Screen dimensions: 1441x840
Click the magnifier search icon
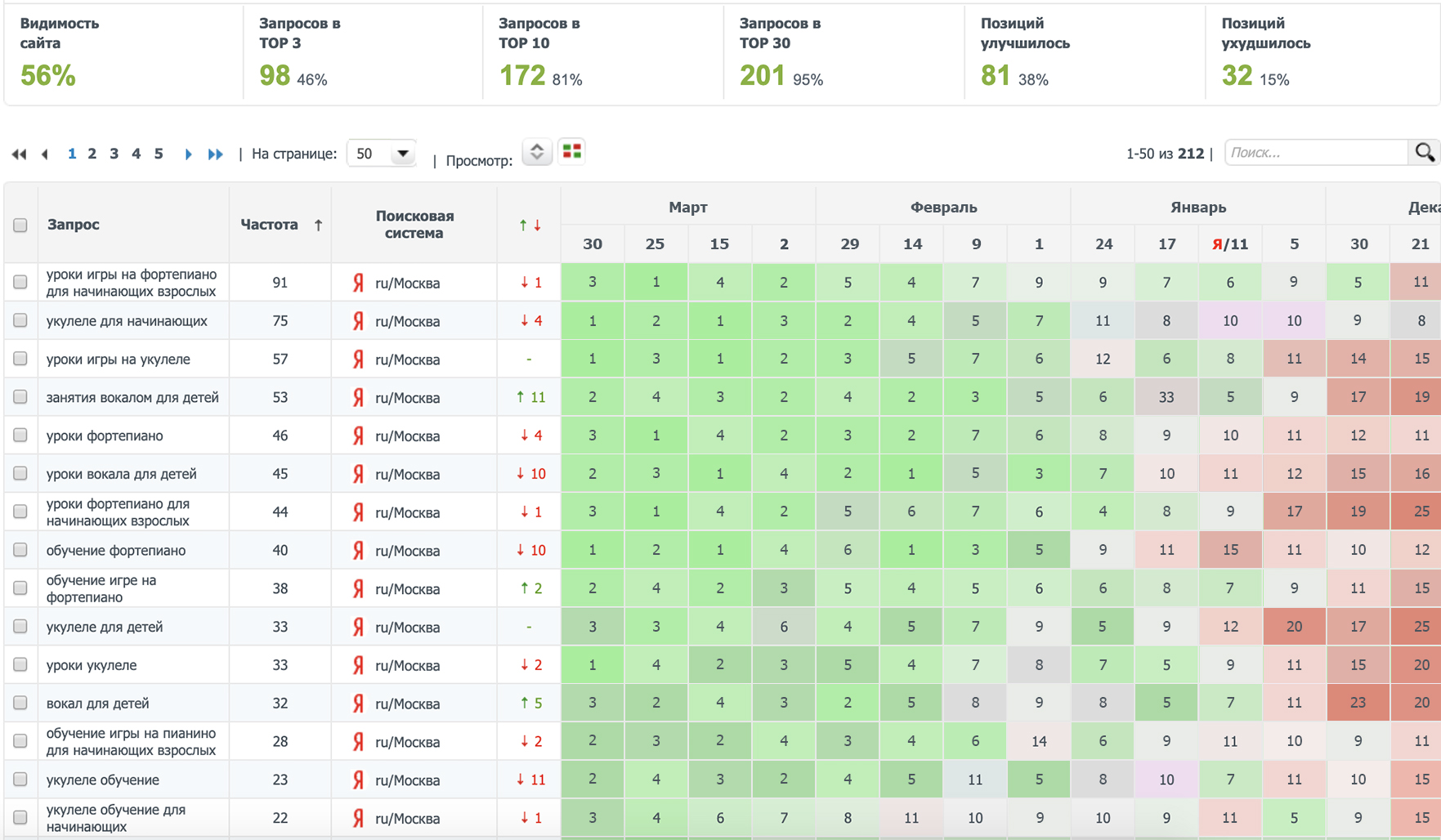coord(1425,153)
